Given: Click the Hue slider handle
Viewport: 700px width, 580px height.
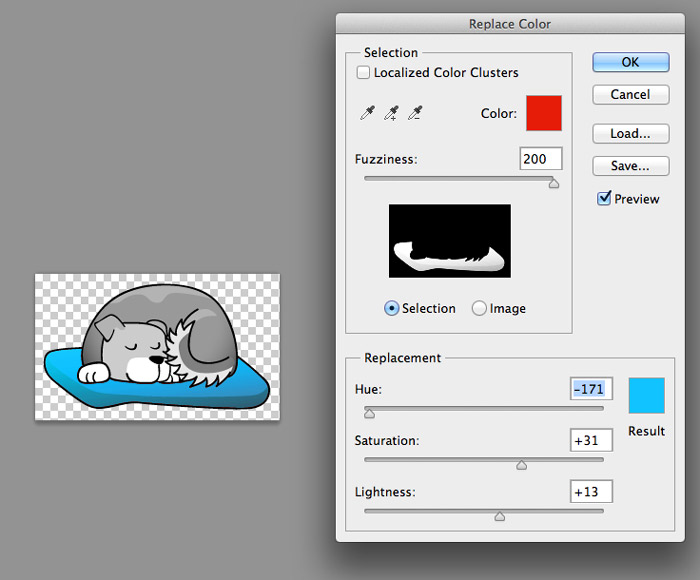Looking at the screenshot, I should (369, 412).
